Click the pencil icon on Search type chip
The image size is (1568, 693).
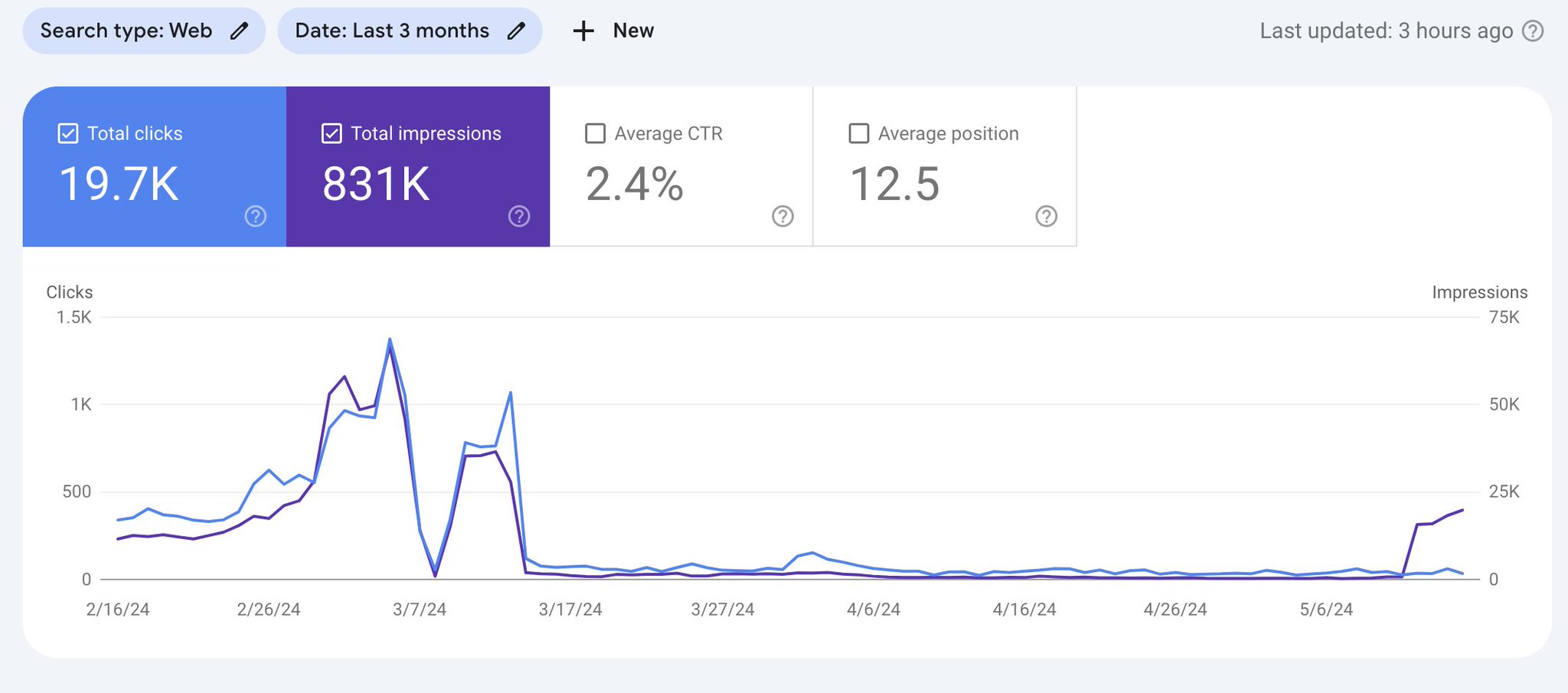pyautogui.click(x=240, y=31)
